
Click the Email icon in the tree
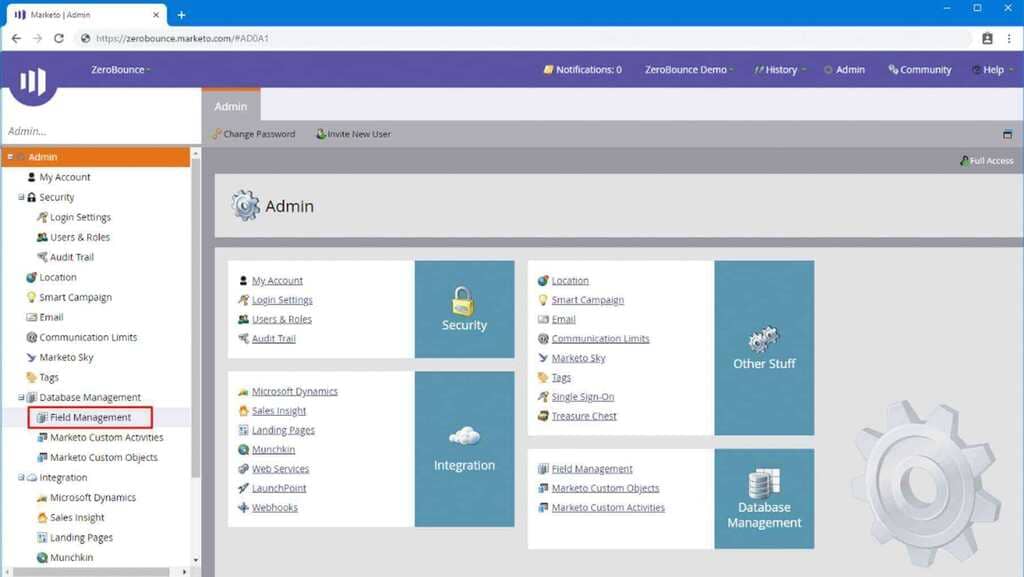coord(31,317)
